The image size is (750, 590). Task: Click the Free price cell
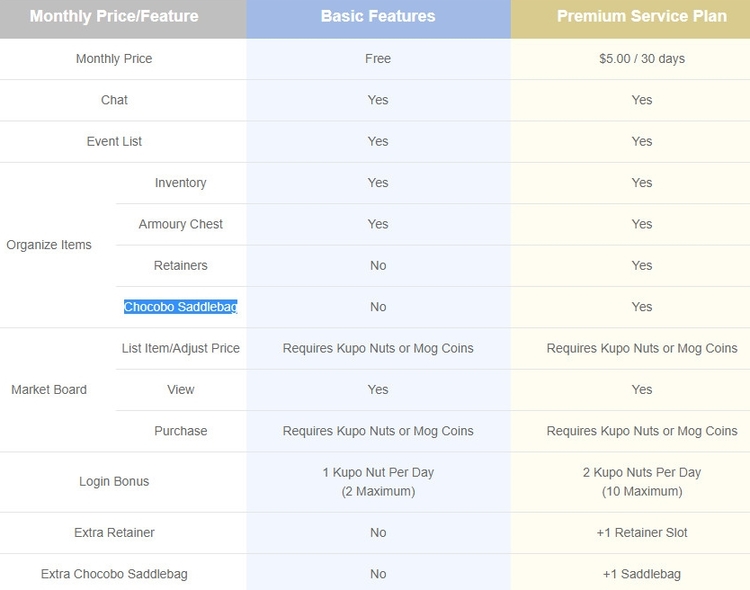coord(378,59)
